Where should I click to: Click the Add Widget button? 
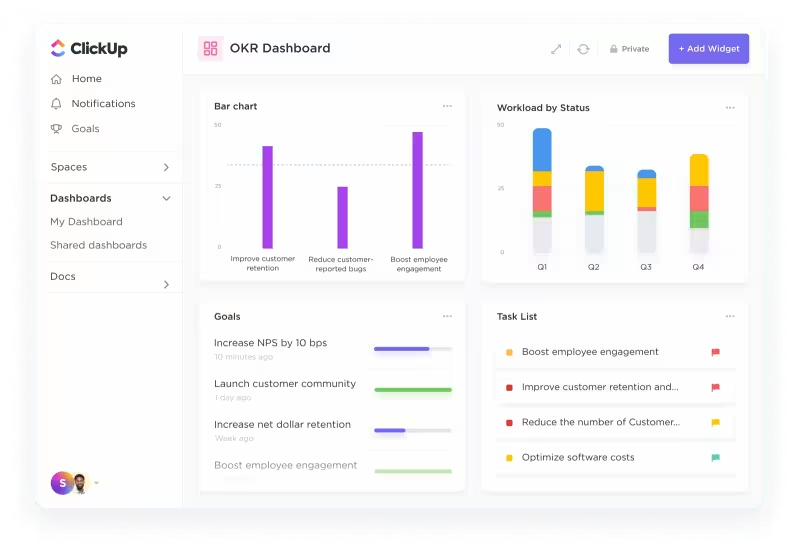pos(709,49)
